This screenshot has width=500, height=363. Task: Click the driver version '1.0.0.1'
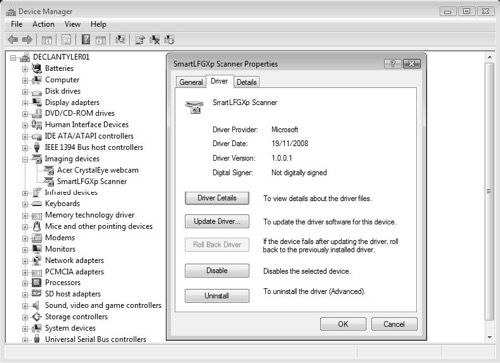coord(282,158)
